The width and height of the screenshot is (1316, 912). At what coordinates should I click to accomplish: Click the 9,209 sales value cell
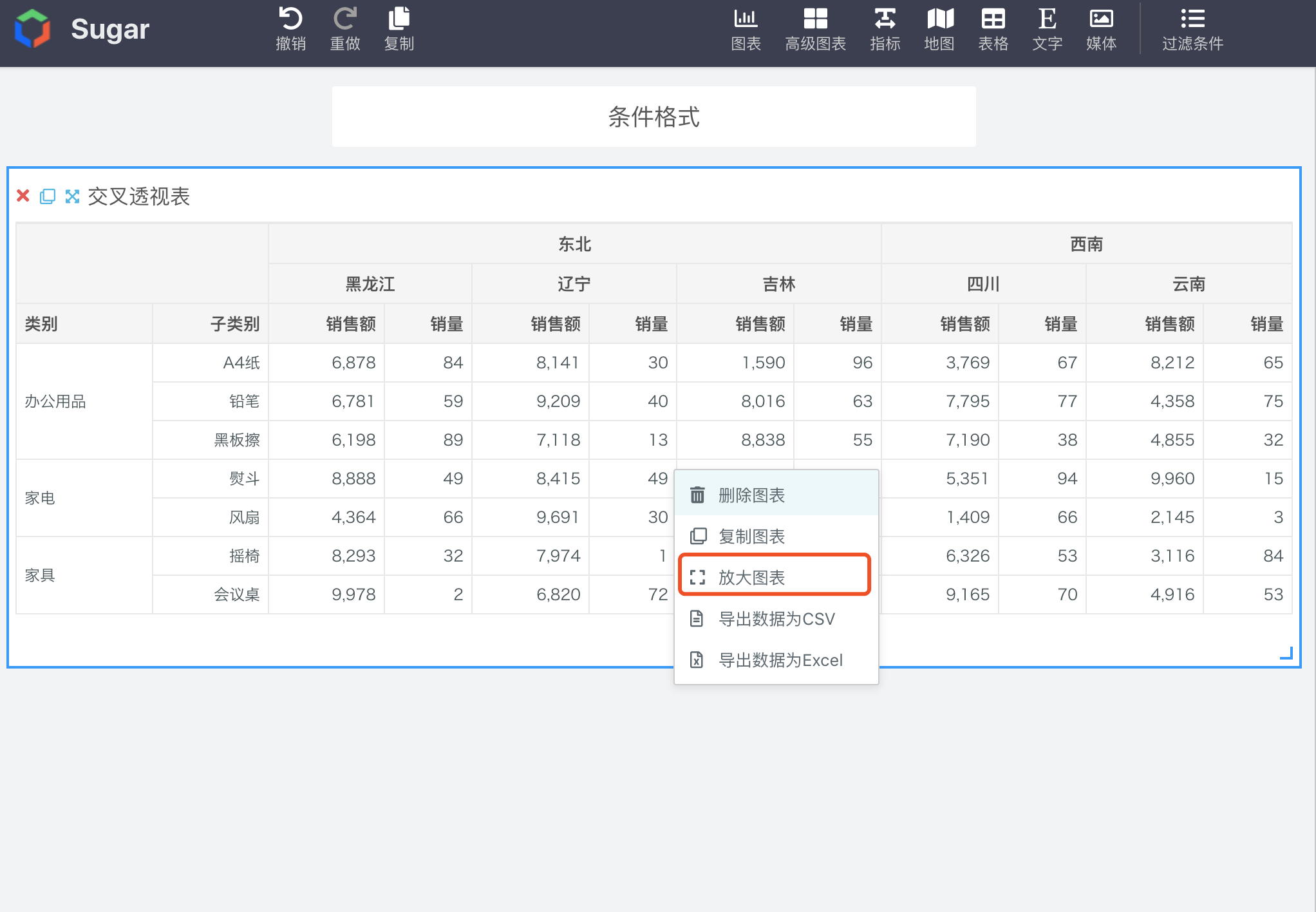click(531, 401)
